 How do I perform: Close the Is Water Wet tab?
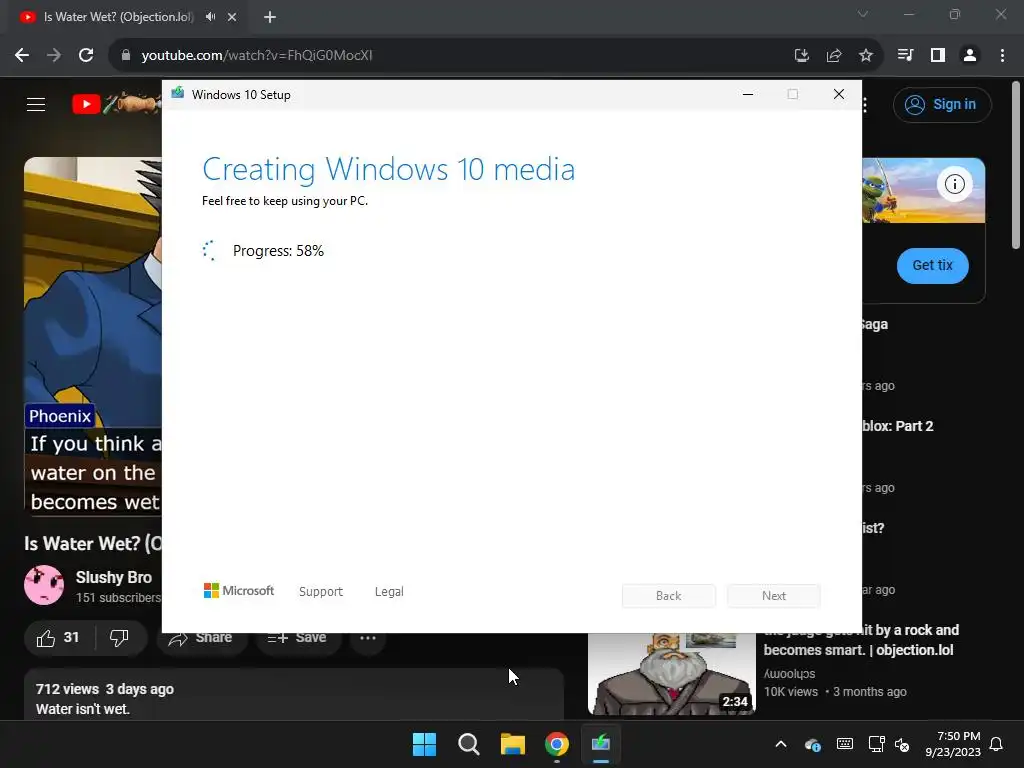[232, 17]
